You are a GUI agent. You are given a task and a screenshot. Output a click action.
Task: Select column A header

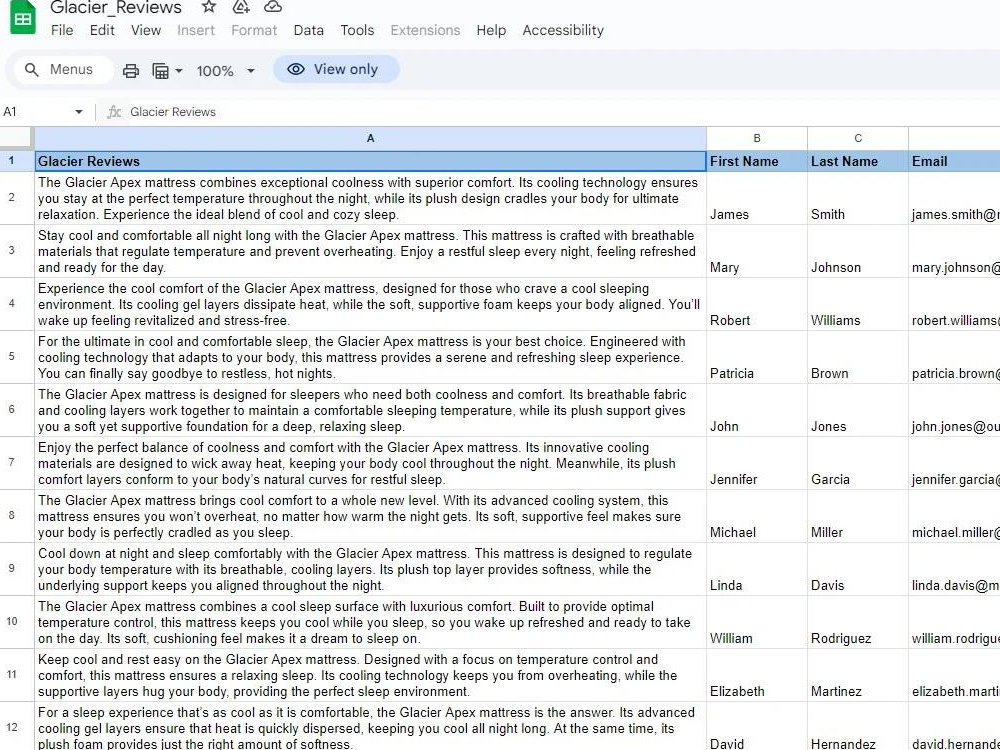point(371,138)
